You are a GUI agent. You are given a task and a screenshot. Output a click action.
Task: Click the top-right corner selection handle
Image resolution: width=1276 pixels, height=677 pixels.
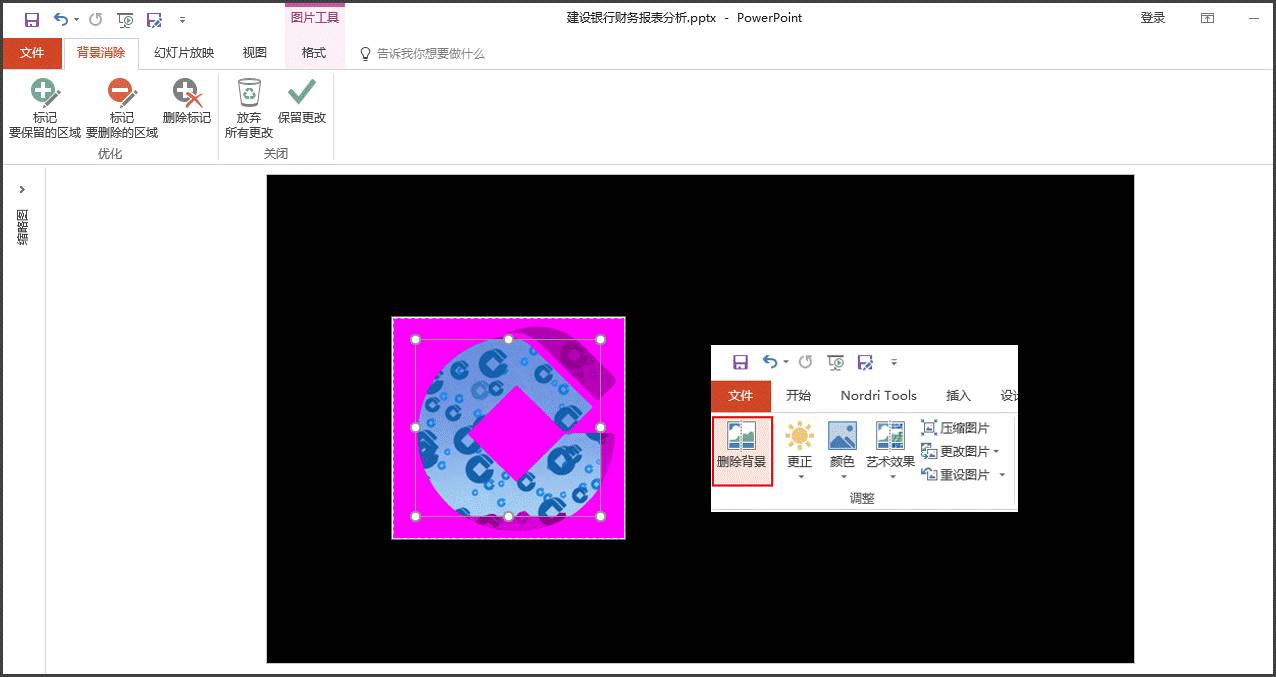pos(601,339)
